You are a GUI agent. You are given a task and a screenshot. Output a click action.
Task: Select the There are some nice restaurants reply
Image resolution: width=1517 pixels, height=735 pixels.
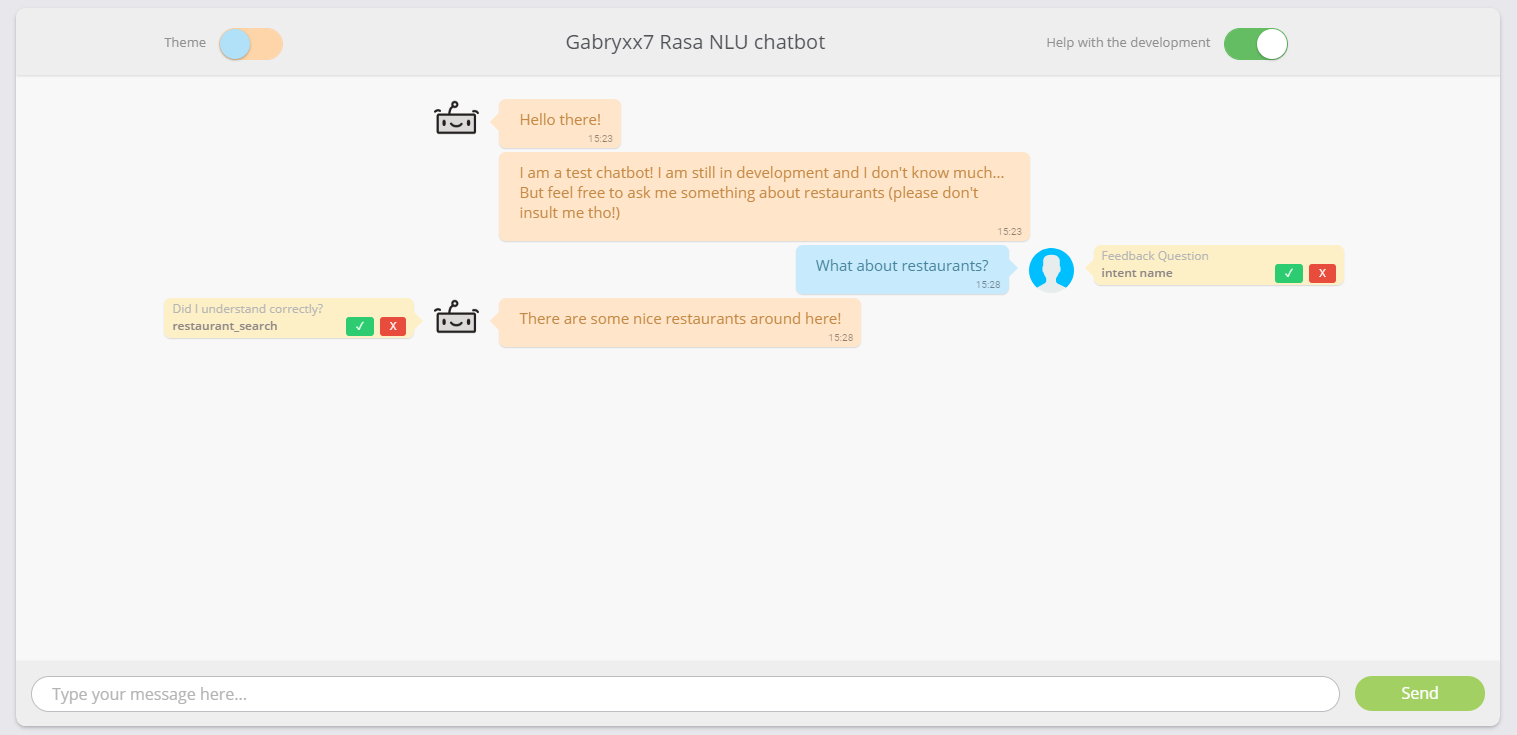680,322
